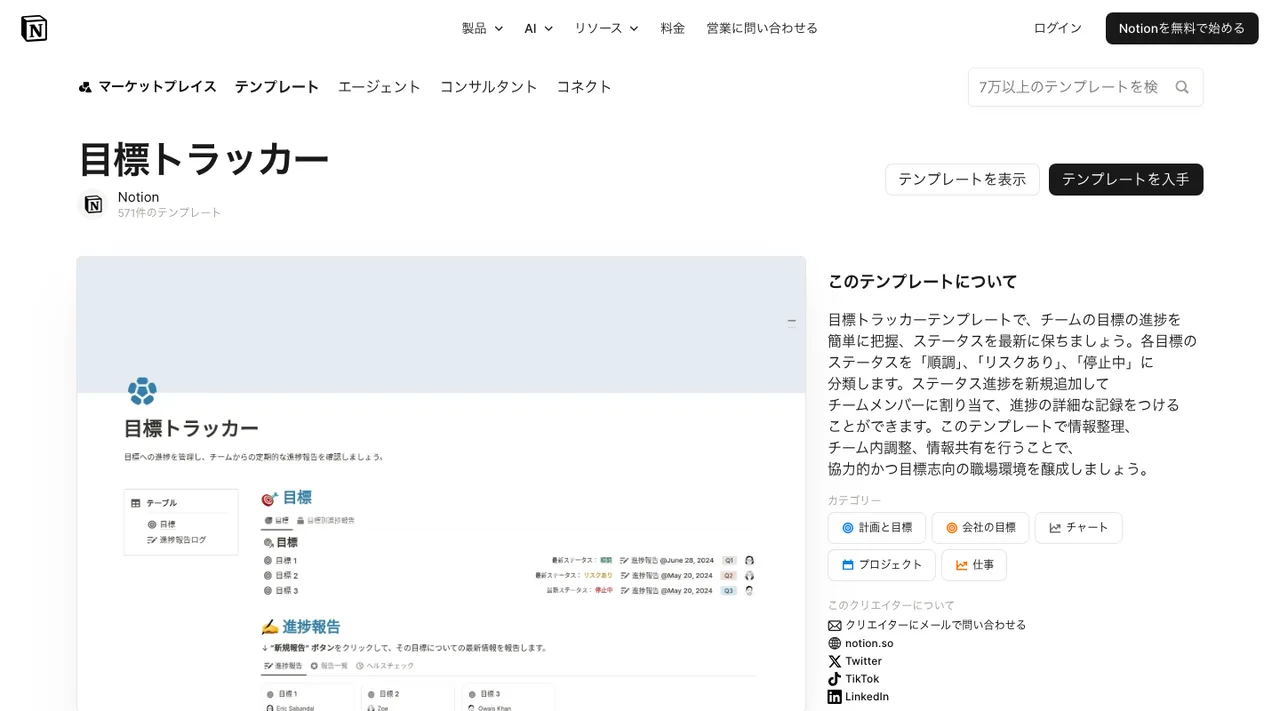The width and height of the screenshot is (1280, 711).
Task: Click Notionを無料で始める button
Action: click(x=1182, y=28)
